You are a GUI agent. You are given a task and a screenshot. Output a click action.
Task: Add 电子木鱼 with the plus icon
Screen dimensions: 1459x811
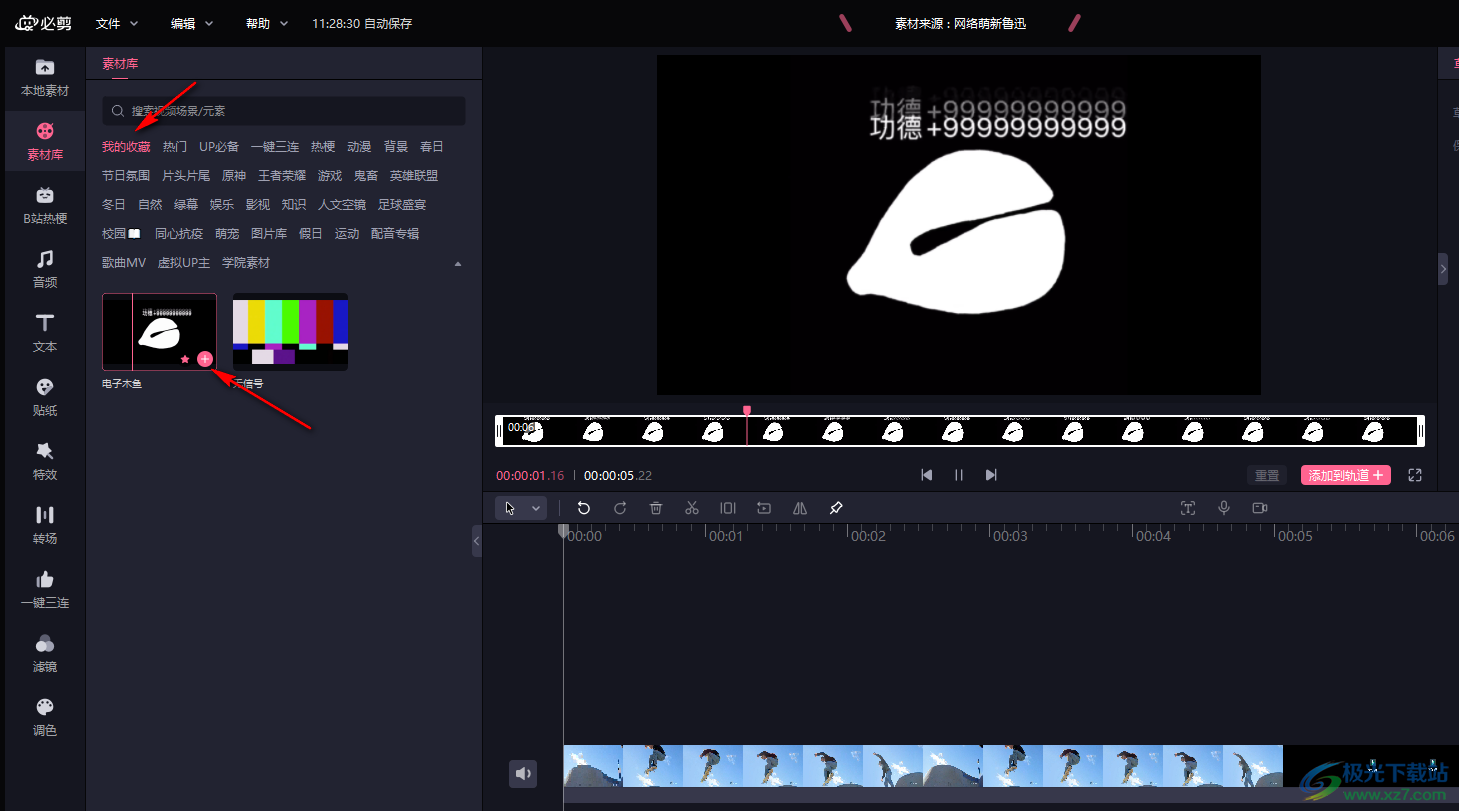tap(205, 359)
